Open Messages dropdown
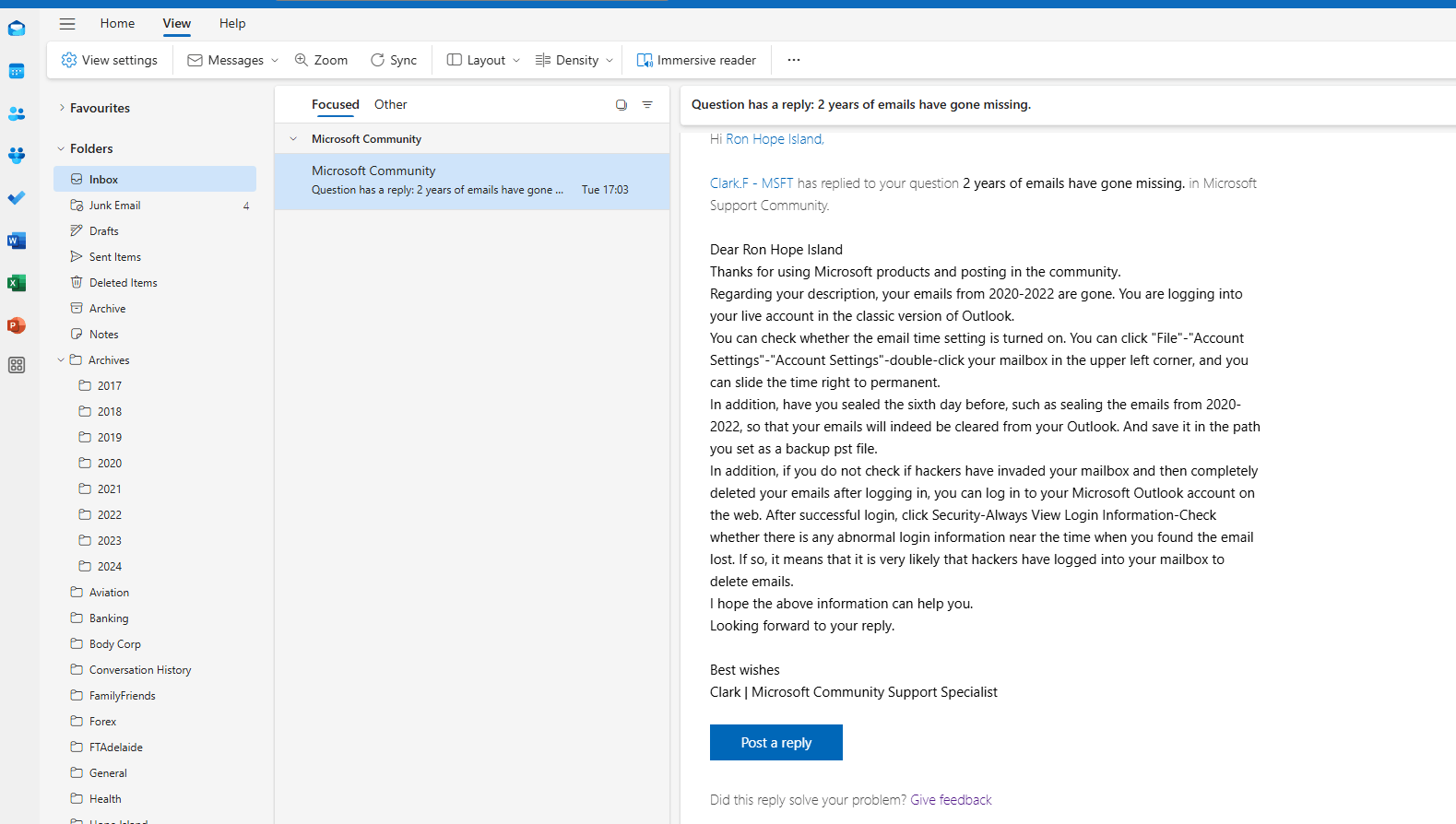This screenshot has width=1456, height=824. [233, 60]
